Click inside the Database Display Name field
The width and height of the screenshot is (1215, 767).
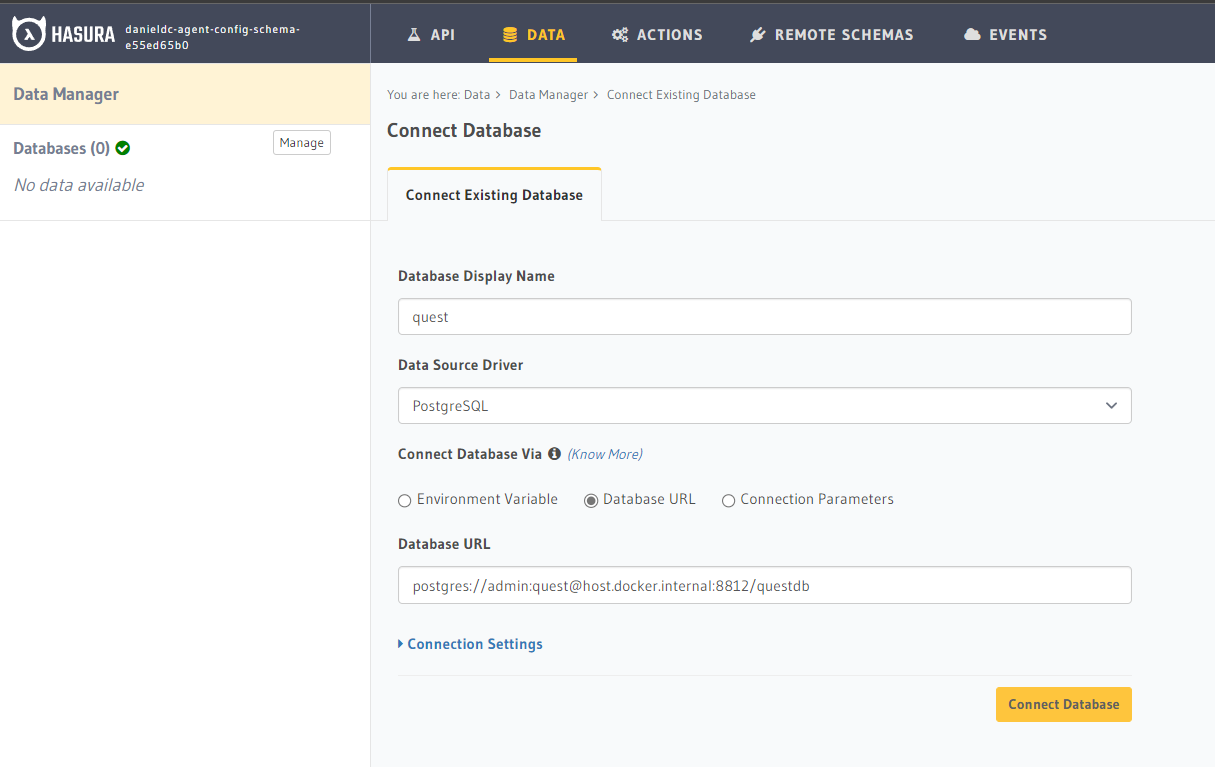pos(764,316)
